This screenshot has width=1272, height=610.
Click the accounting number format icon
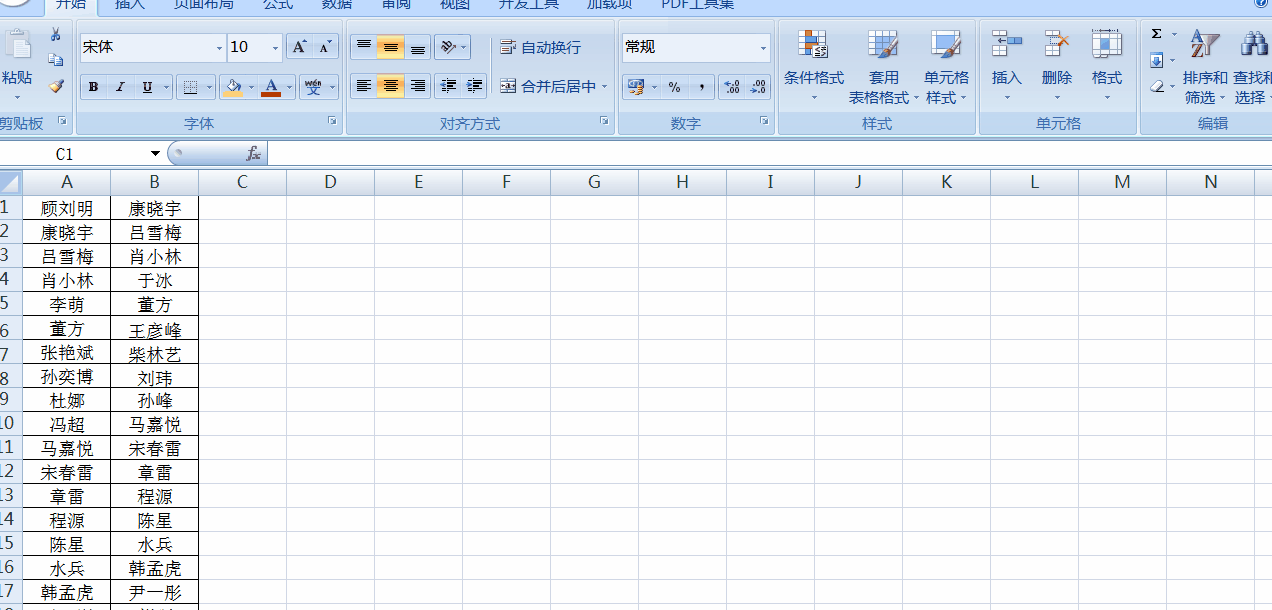pos(634,87)
